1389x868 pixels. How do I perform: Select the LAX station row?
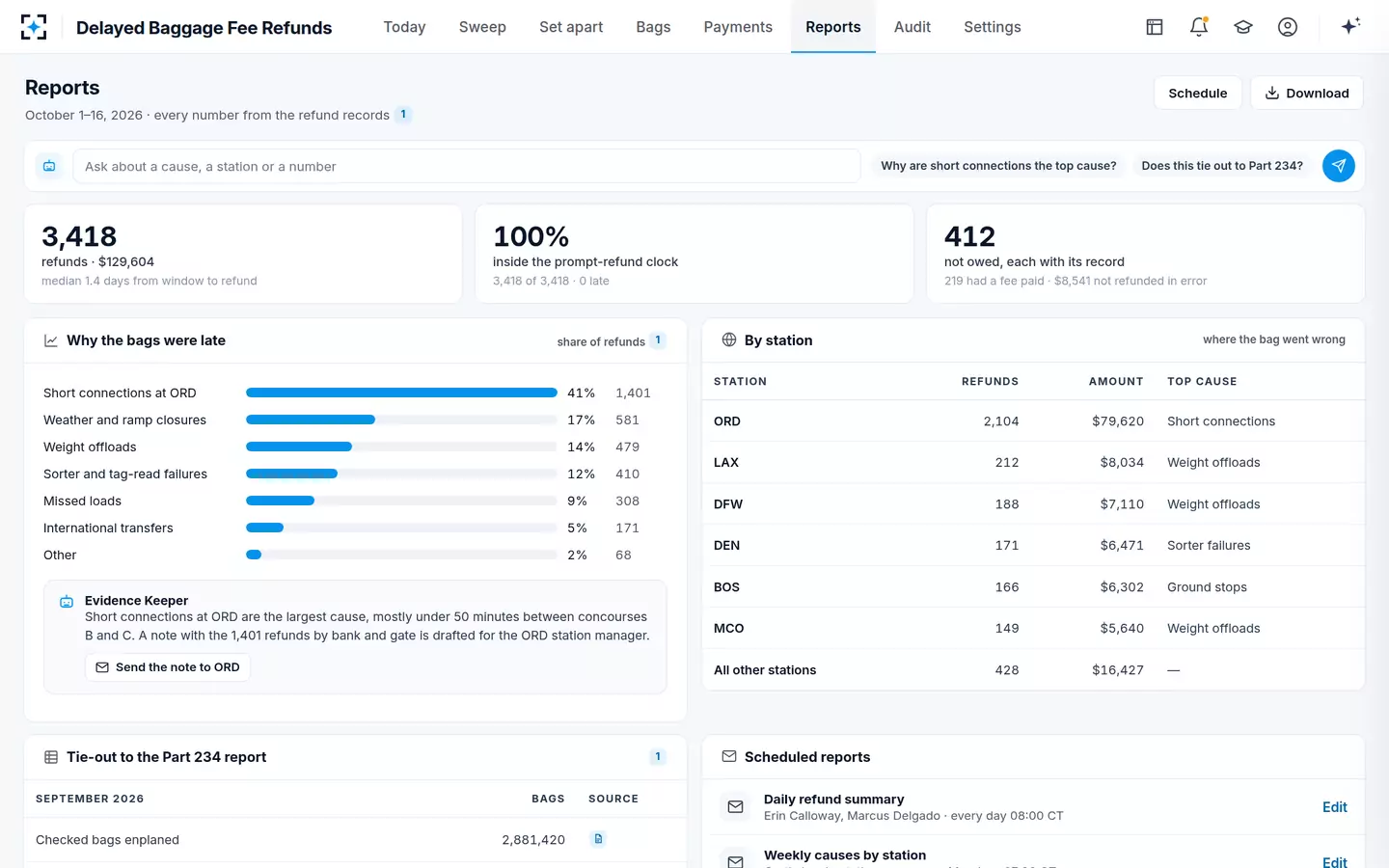tap(1033, 463)
